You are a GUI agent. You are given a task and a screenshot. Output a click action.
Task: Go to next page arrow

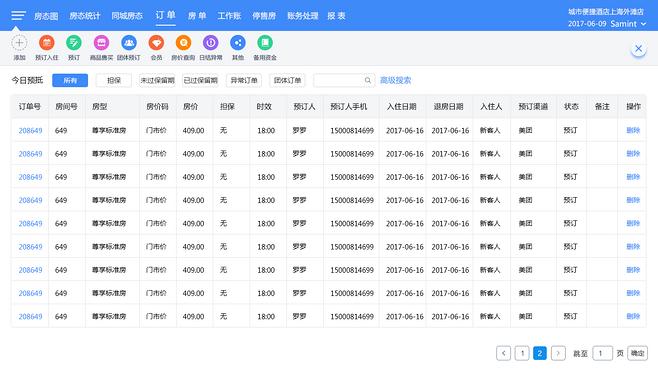[x=558, y=353]
